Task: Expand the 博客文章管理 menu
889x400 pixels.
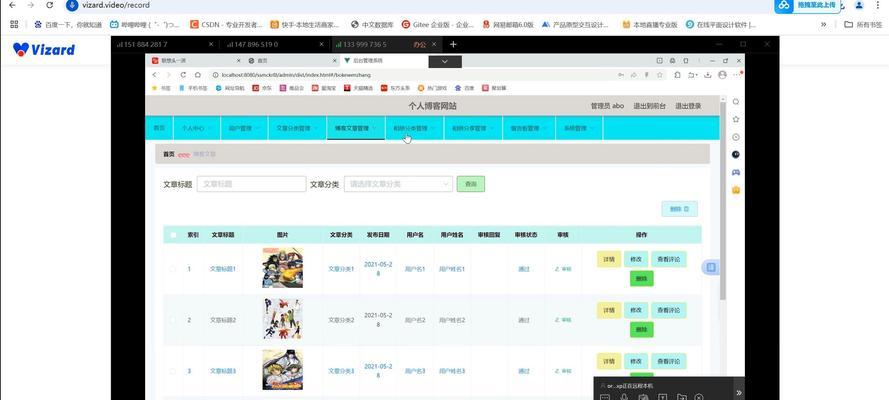Action: [x=356, y=128]
